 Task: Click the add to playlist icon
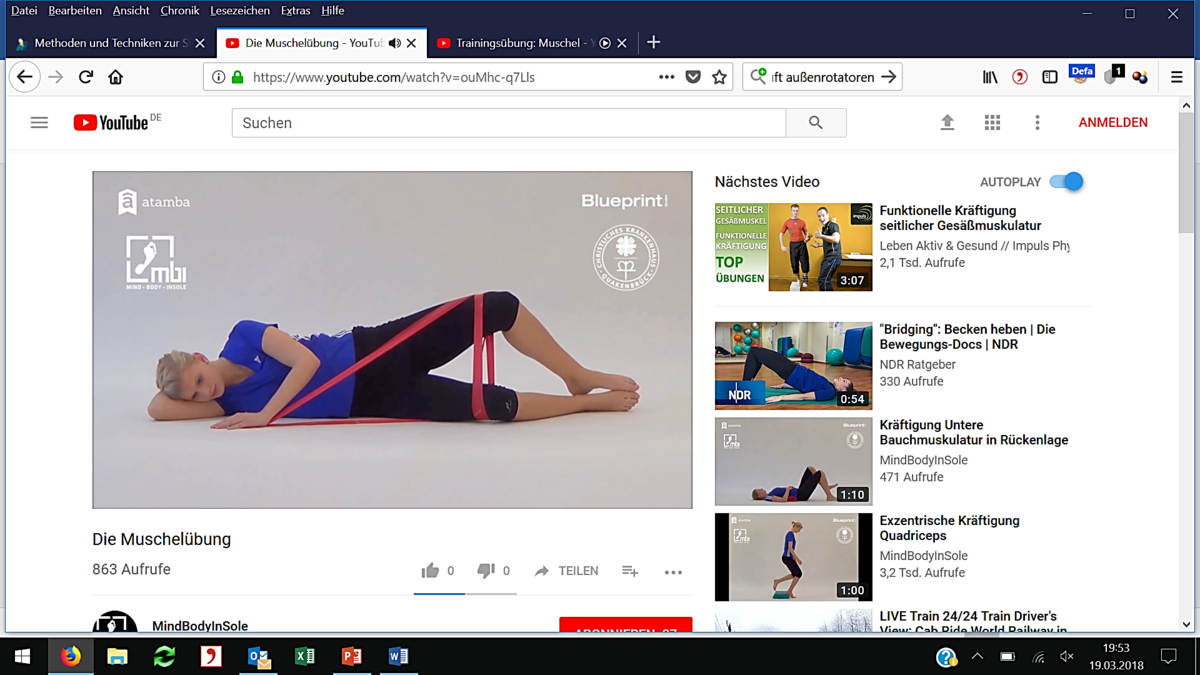pyautogui.click(x=630, y=571)
